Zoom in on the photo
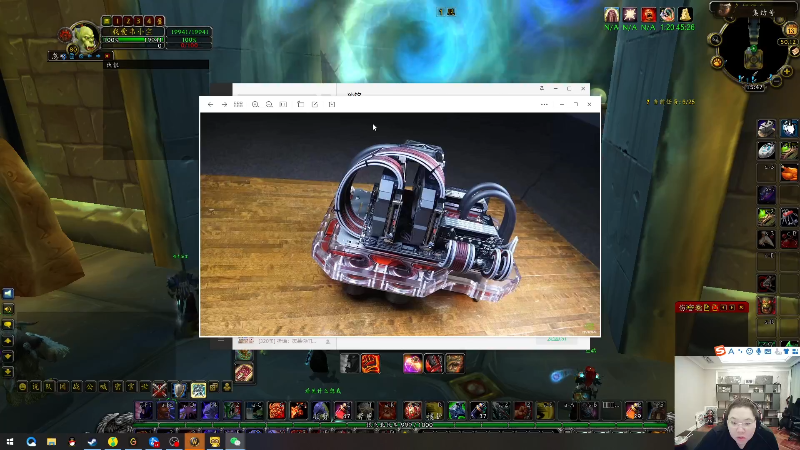Viewport: 800px width, 450px height. tap(255, 104)
